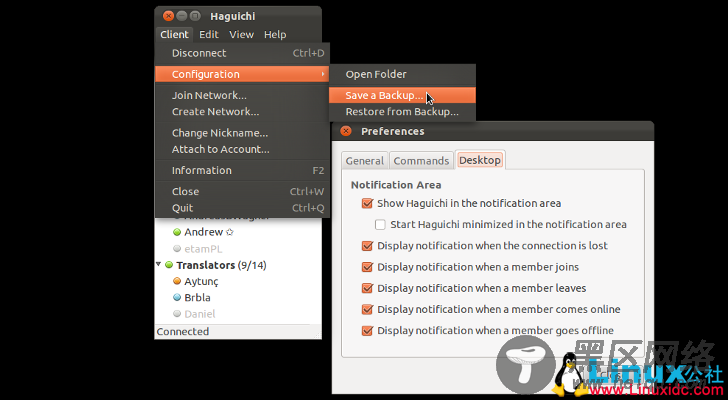This screenshot has height=400, width=728.
Task: Open the View menu
Action: click(x=241, y=34)
